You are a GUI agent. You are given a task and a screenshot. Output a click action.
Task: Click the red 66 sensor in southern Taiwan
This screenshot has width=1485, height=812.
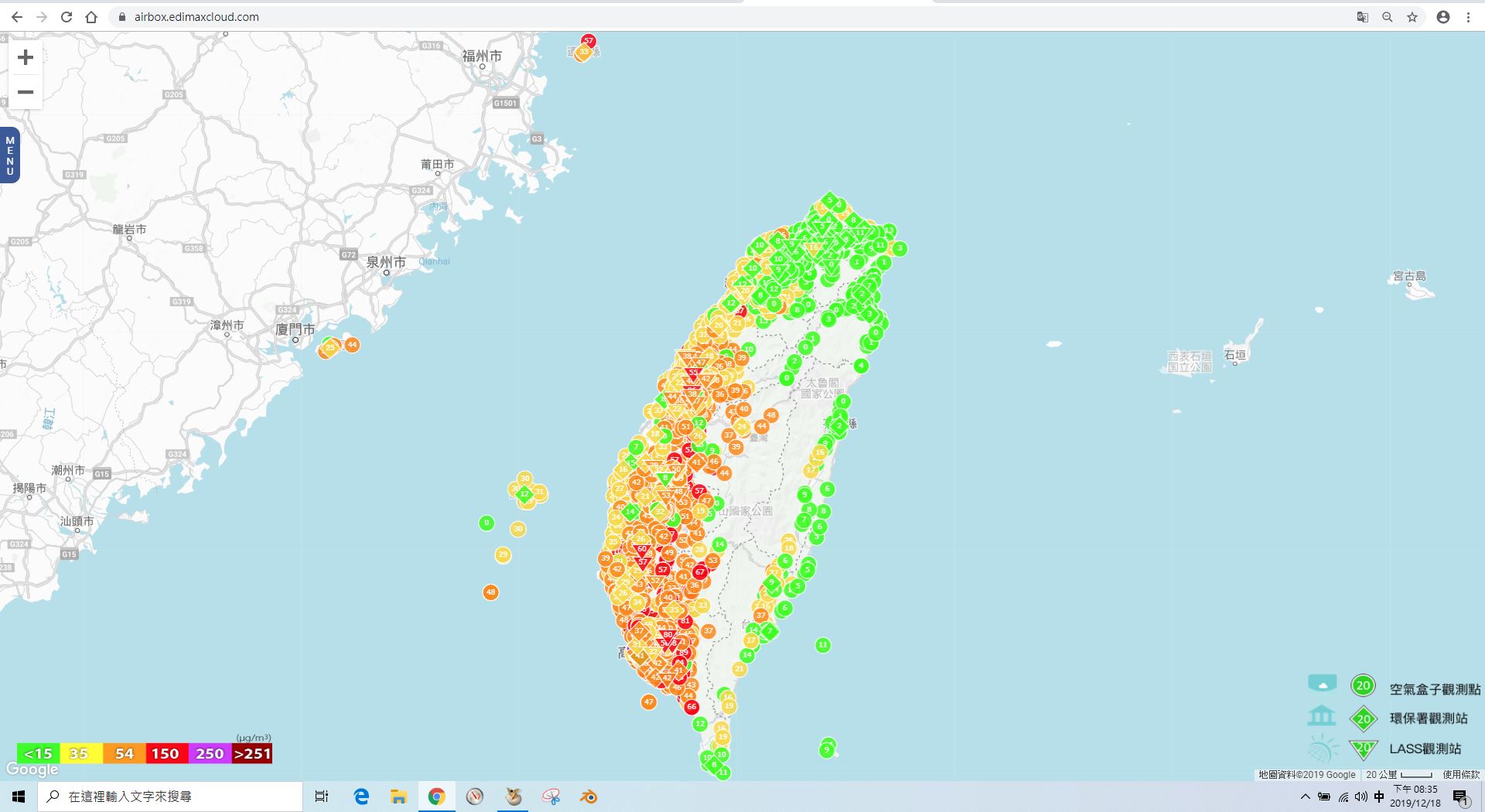click(x=691, y=707)
